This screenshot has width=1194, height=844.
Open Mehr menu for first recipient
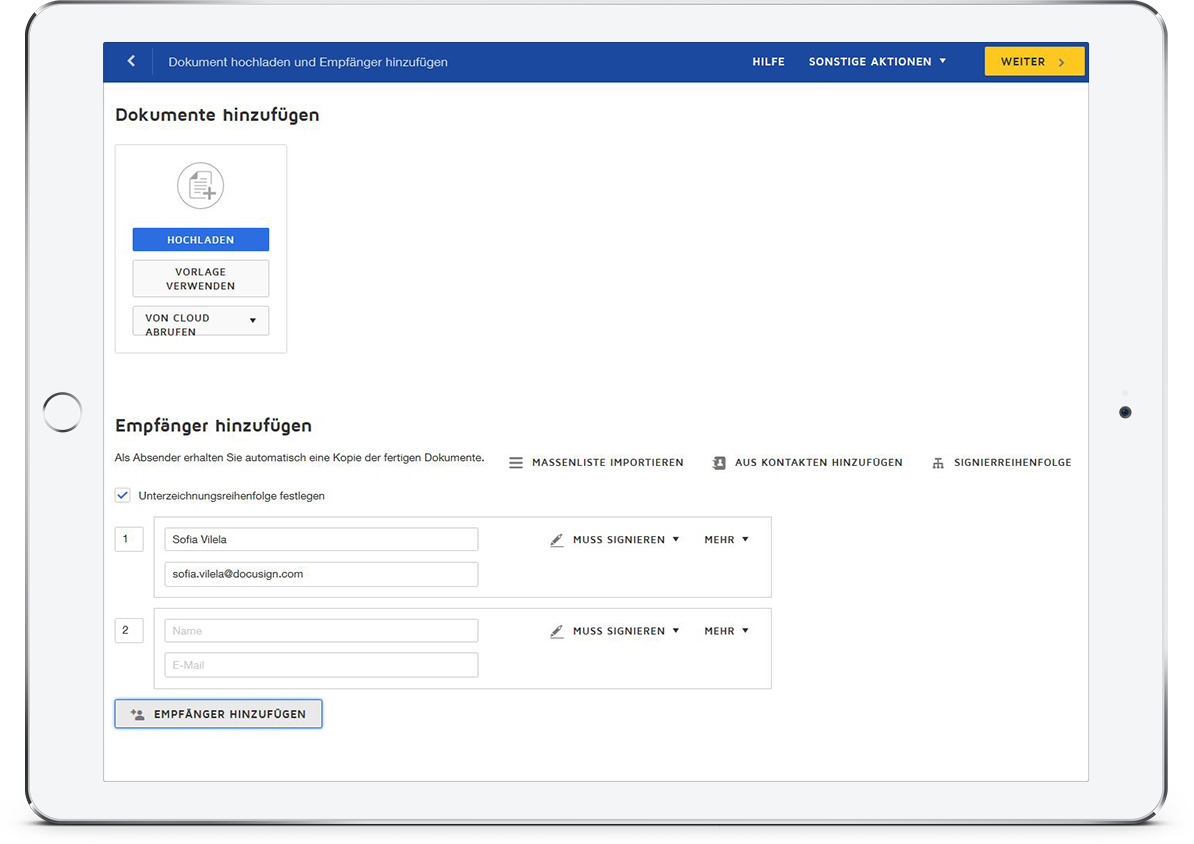726,540
